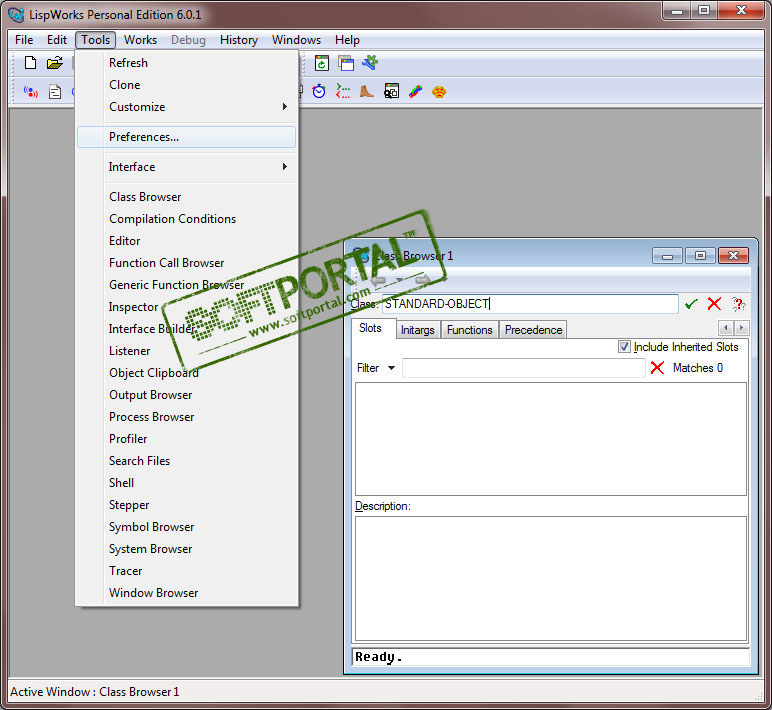Open Window Browser from the Tools menu
The height and width of the screenshot is (710, 772).
tap(187, 593)
